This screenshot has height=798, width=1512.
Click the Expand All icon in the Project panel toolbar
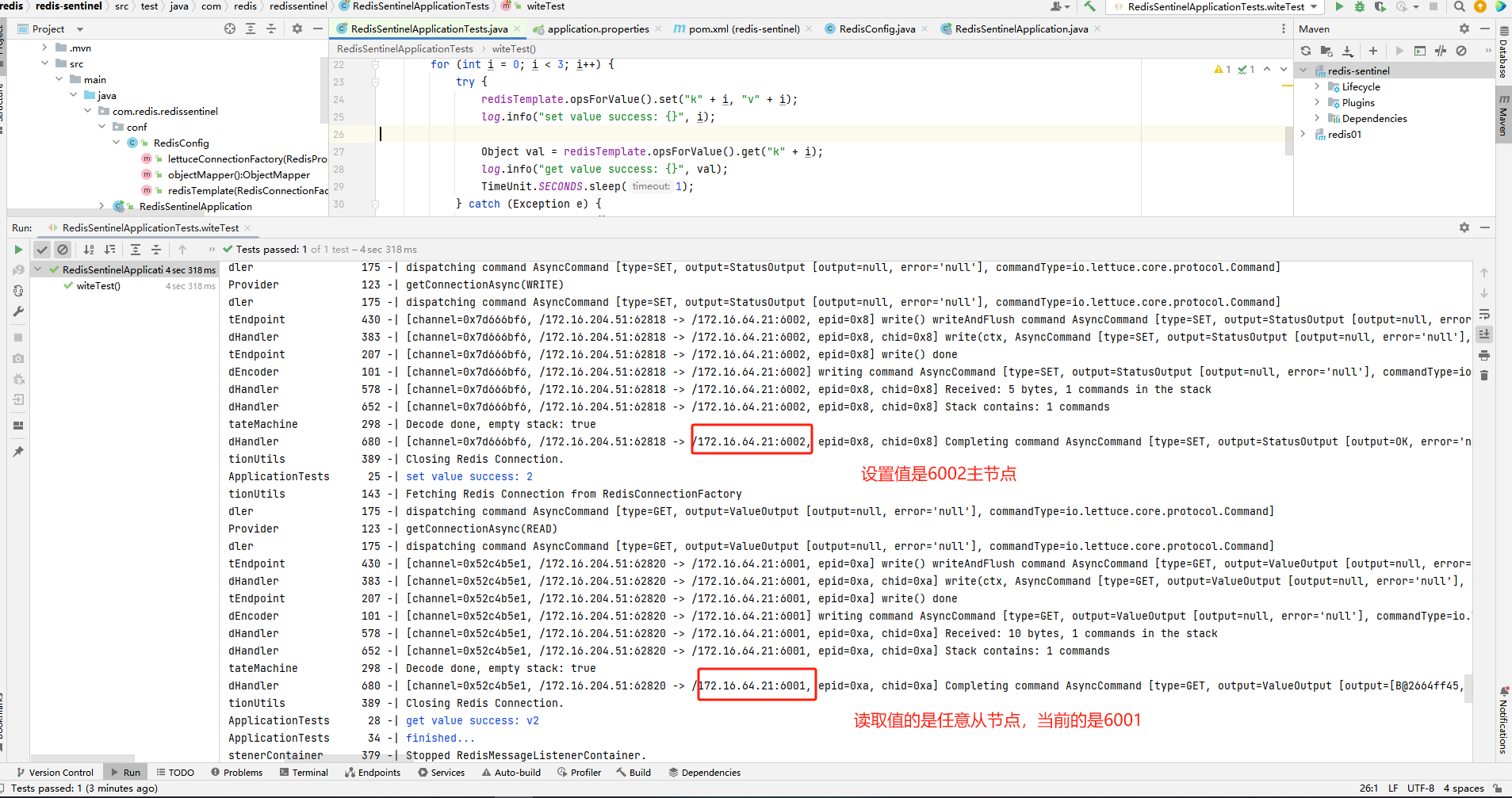251,29
